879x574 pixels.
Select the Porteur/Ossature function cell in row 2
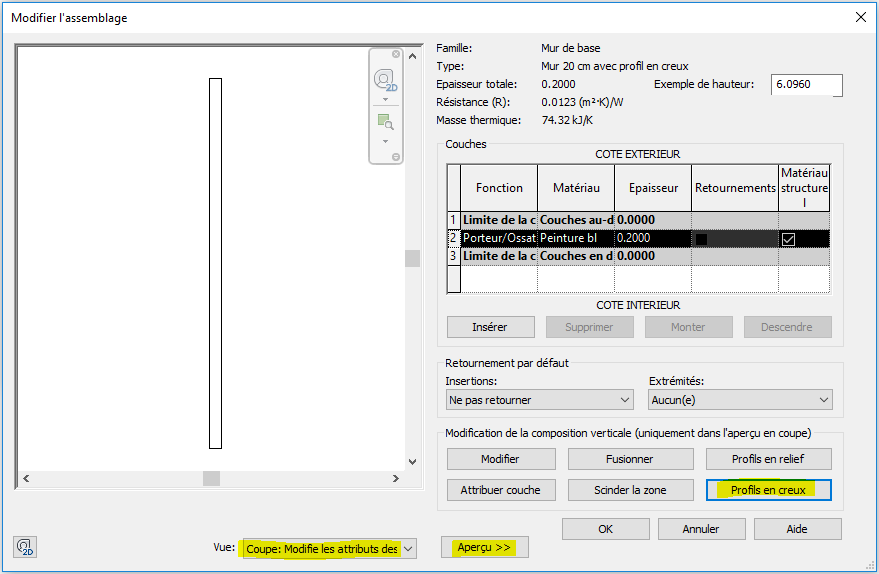(499, 239)
